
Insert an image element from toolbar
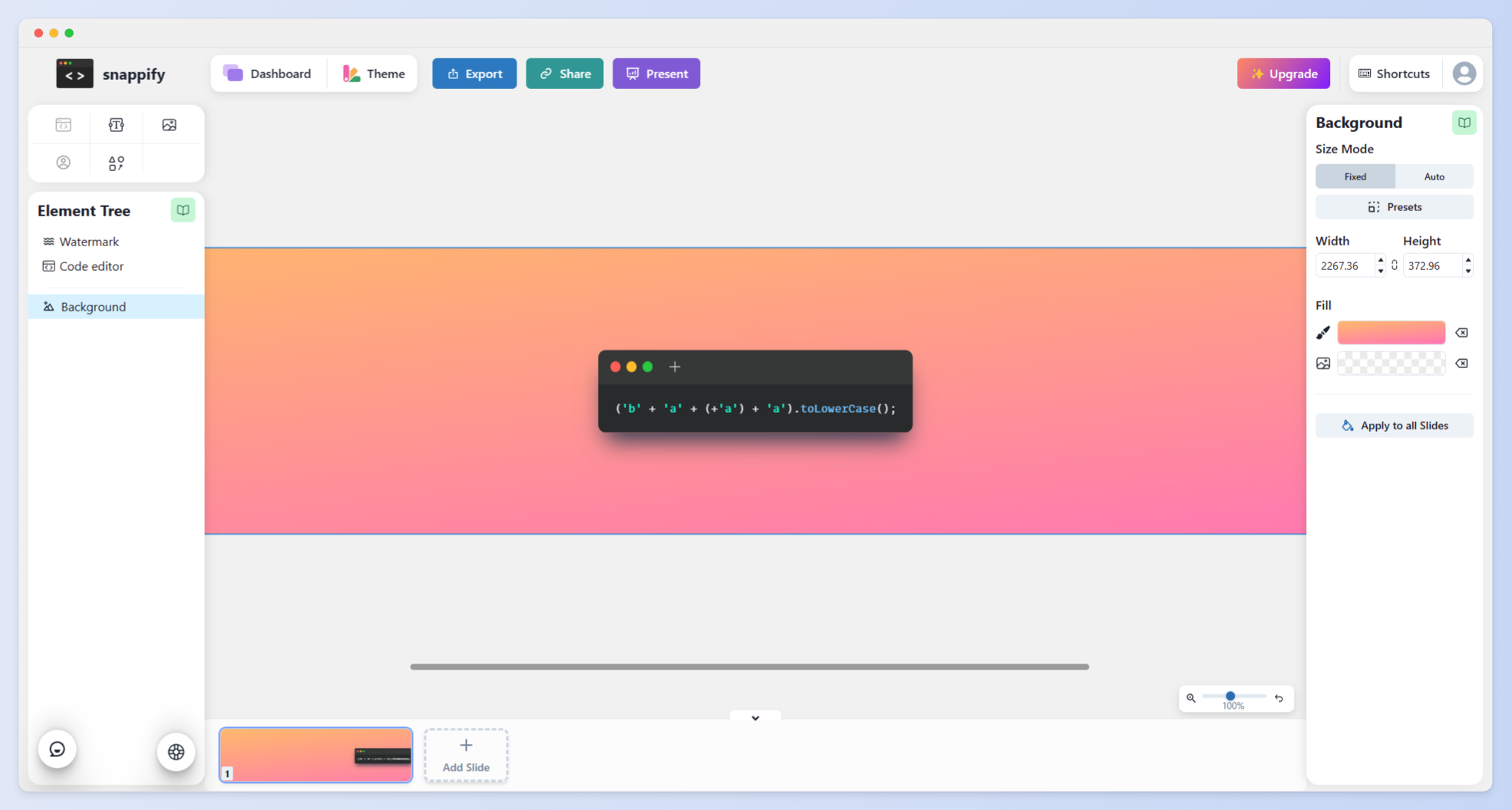pos(170,125)
